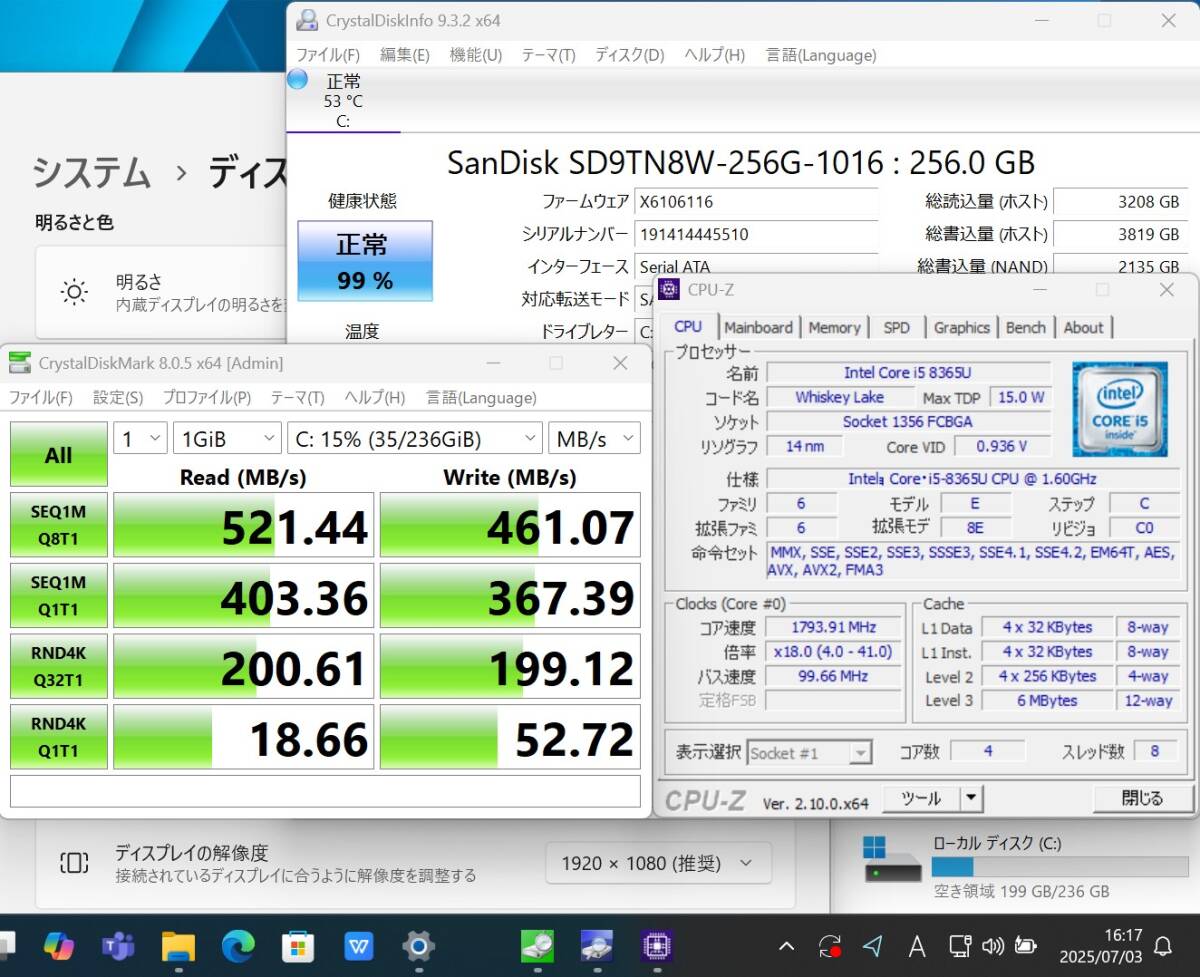Expand drive dropdown C: 15% (35/236GiB)
Image resolution: width=1200 pixels, height=977 pixels.
pos(415,438)
